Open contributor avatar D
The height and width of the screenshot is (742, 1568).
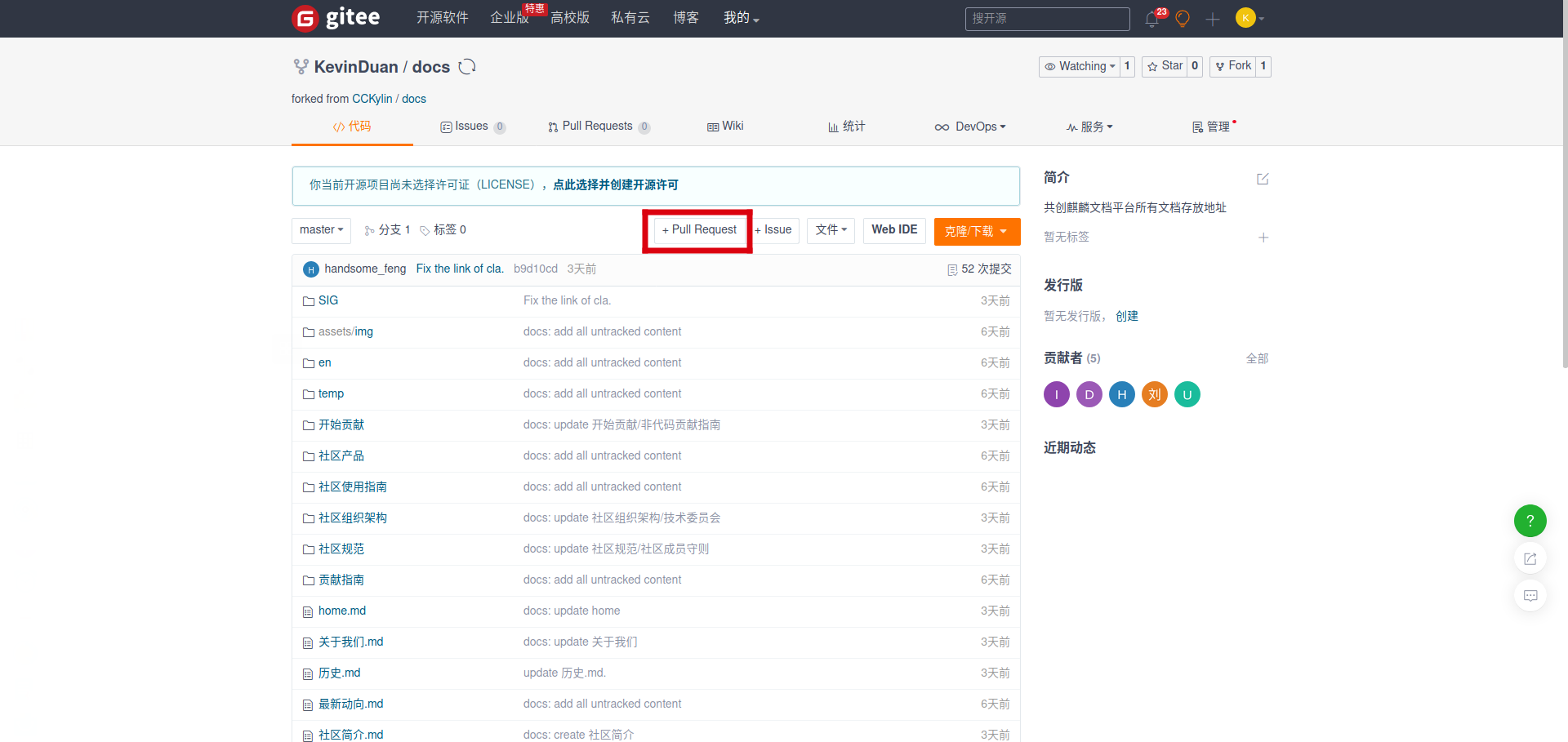click(x=1089, y=395)
